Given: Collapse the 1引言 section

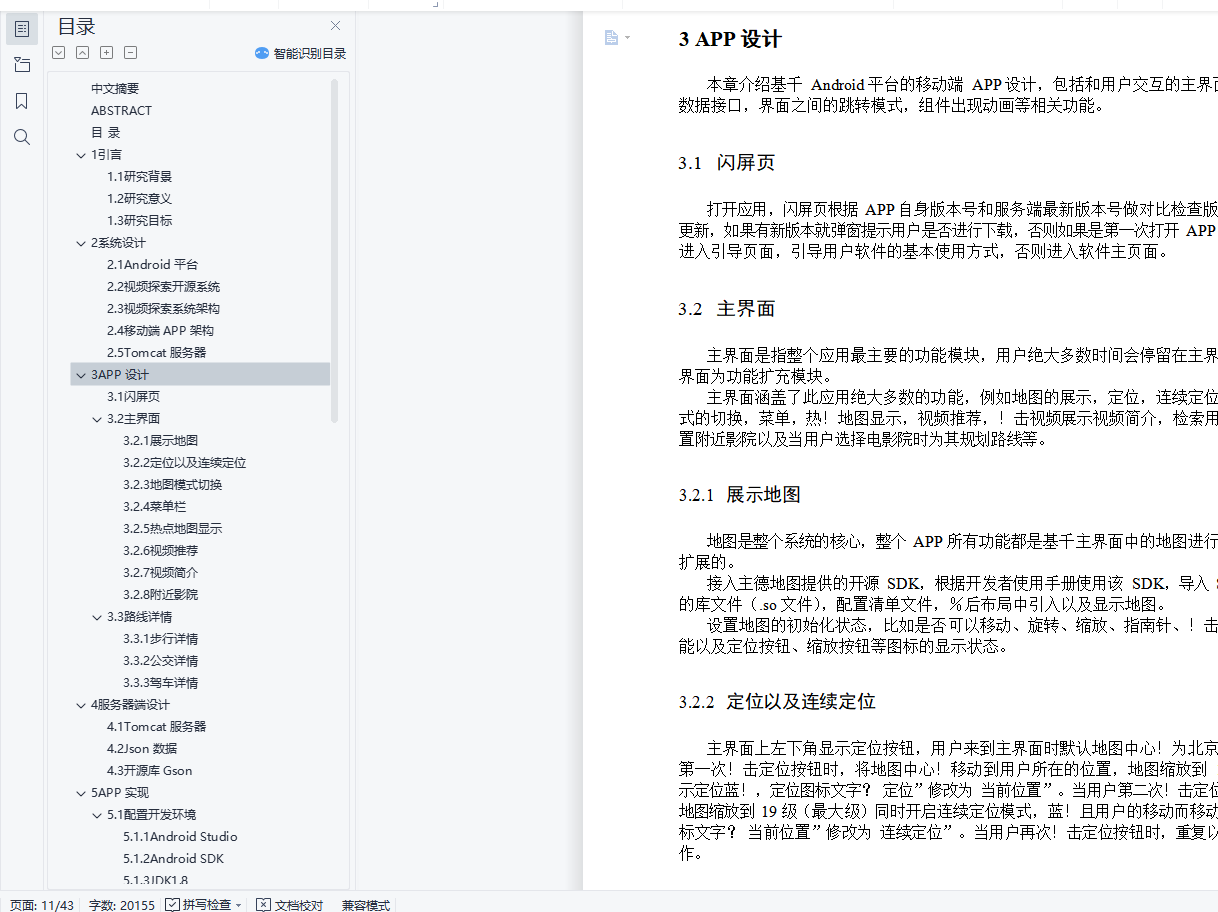Looking at the screenshot, I should pyautogui.click(x=81, y=154).
